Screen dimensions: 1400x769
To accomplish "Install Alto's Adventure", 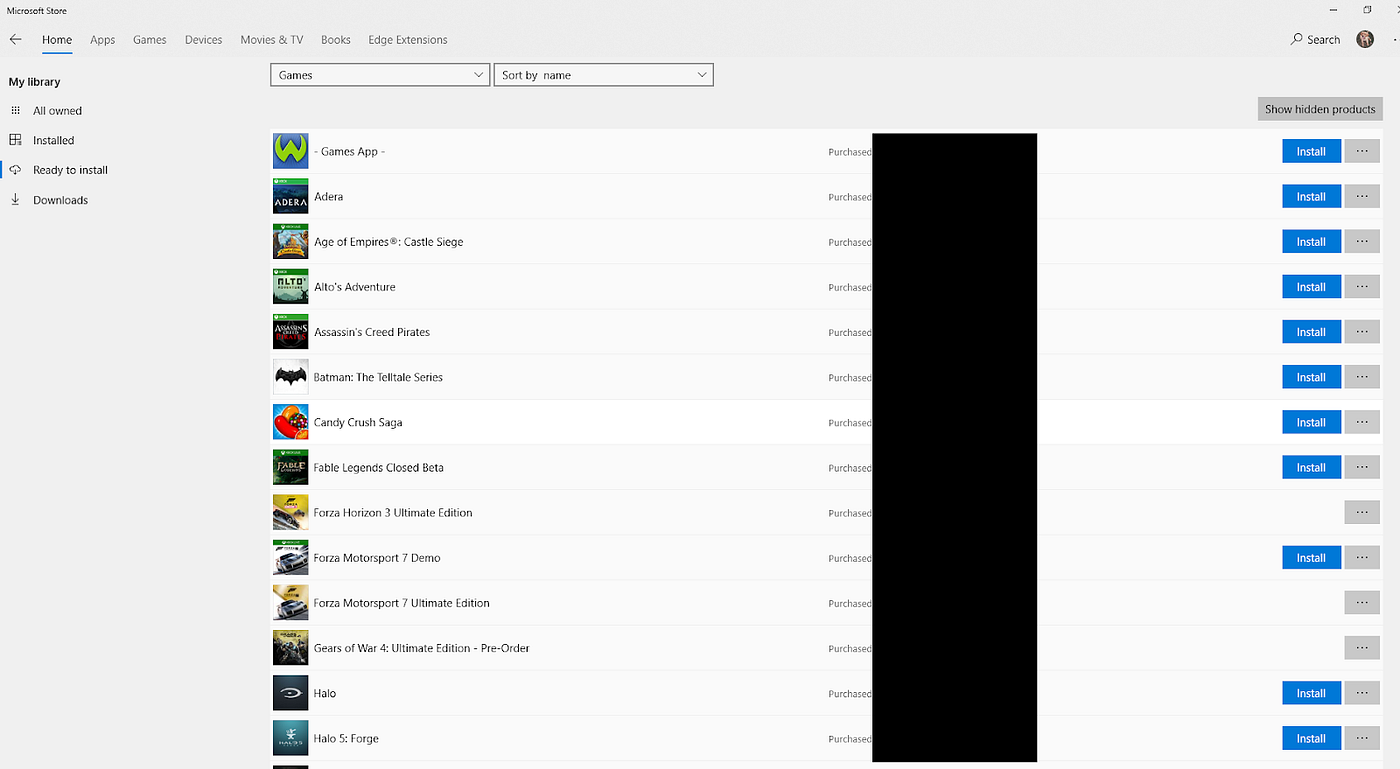I will click(1311, 286).
